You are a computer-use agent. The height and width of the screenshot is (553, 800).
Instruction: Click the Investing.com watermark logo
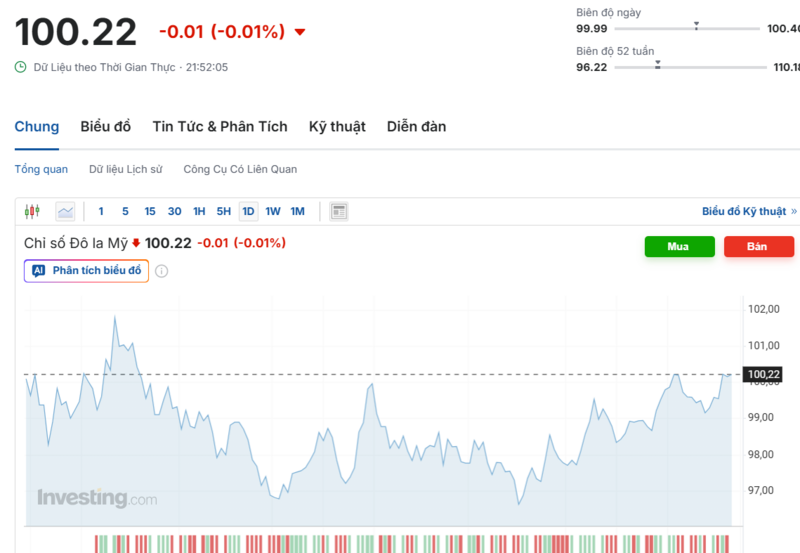(x=97, y=497)
